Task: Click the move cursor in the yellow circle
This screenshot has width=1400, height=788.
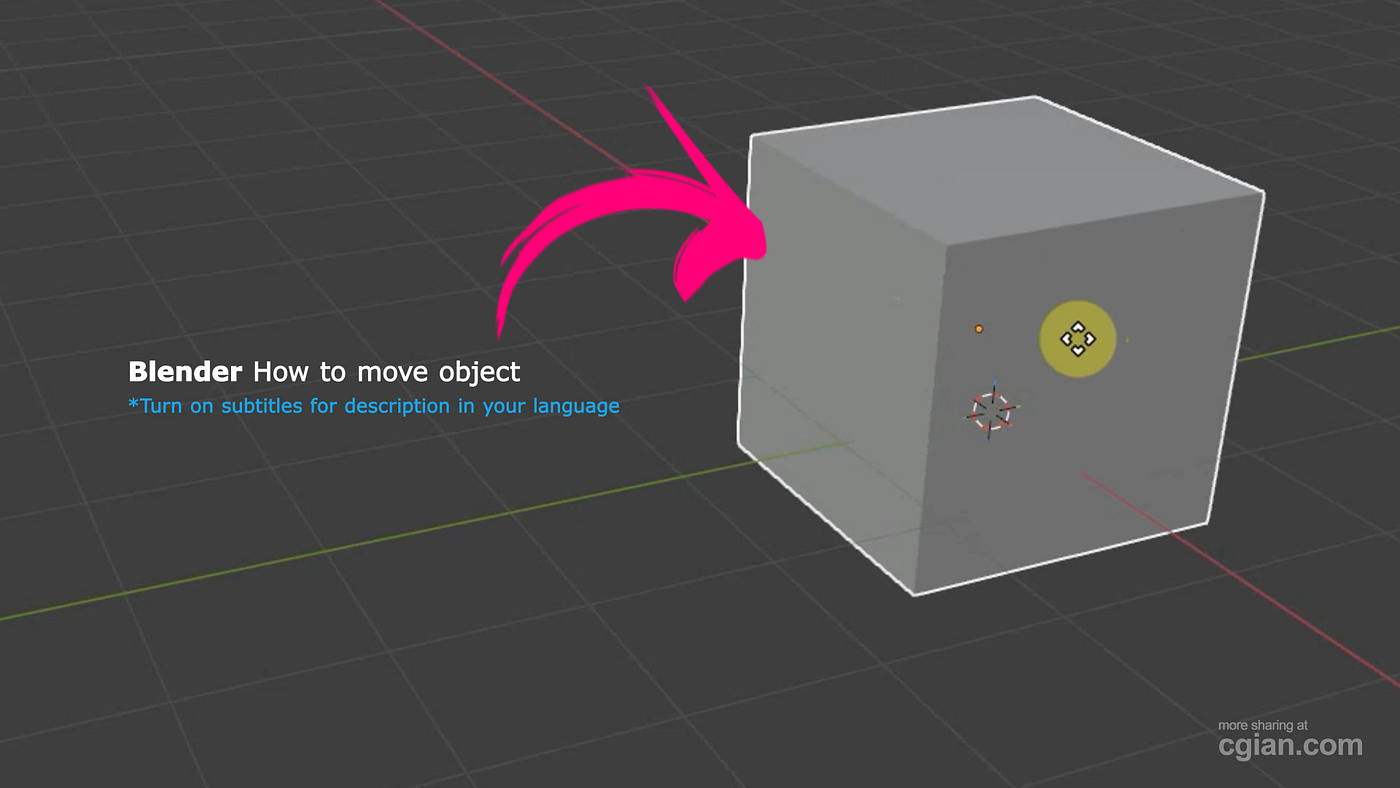Action: pyautogui.click(x=1077, y=339)
